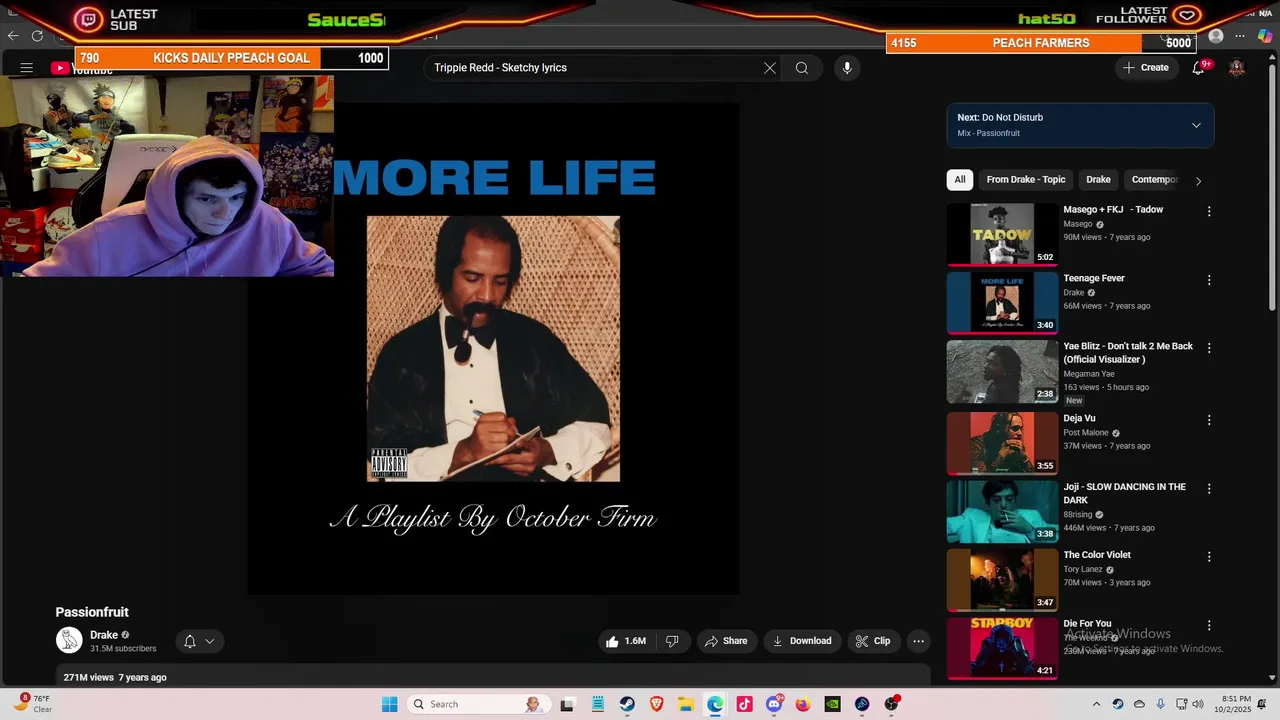Viewport: 1280px width, 720px height.
Task: Select the All filter chip
Action: pyautogui.click(x=960, y=180)
